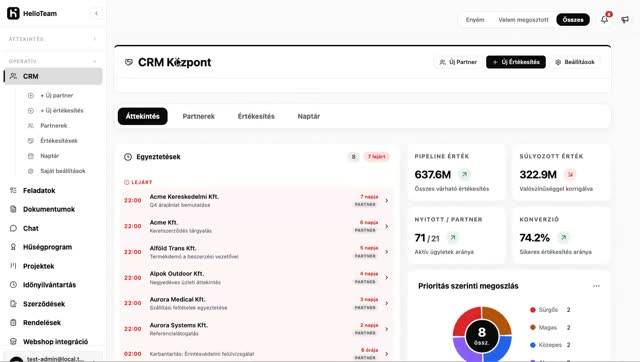Click Súlyozott érték down-trend arrow icon
Viewport: 640px width, 362px height.
570,174
